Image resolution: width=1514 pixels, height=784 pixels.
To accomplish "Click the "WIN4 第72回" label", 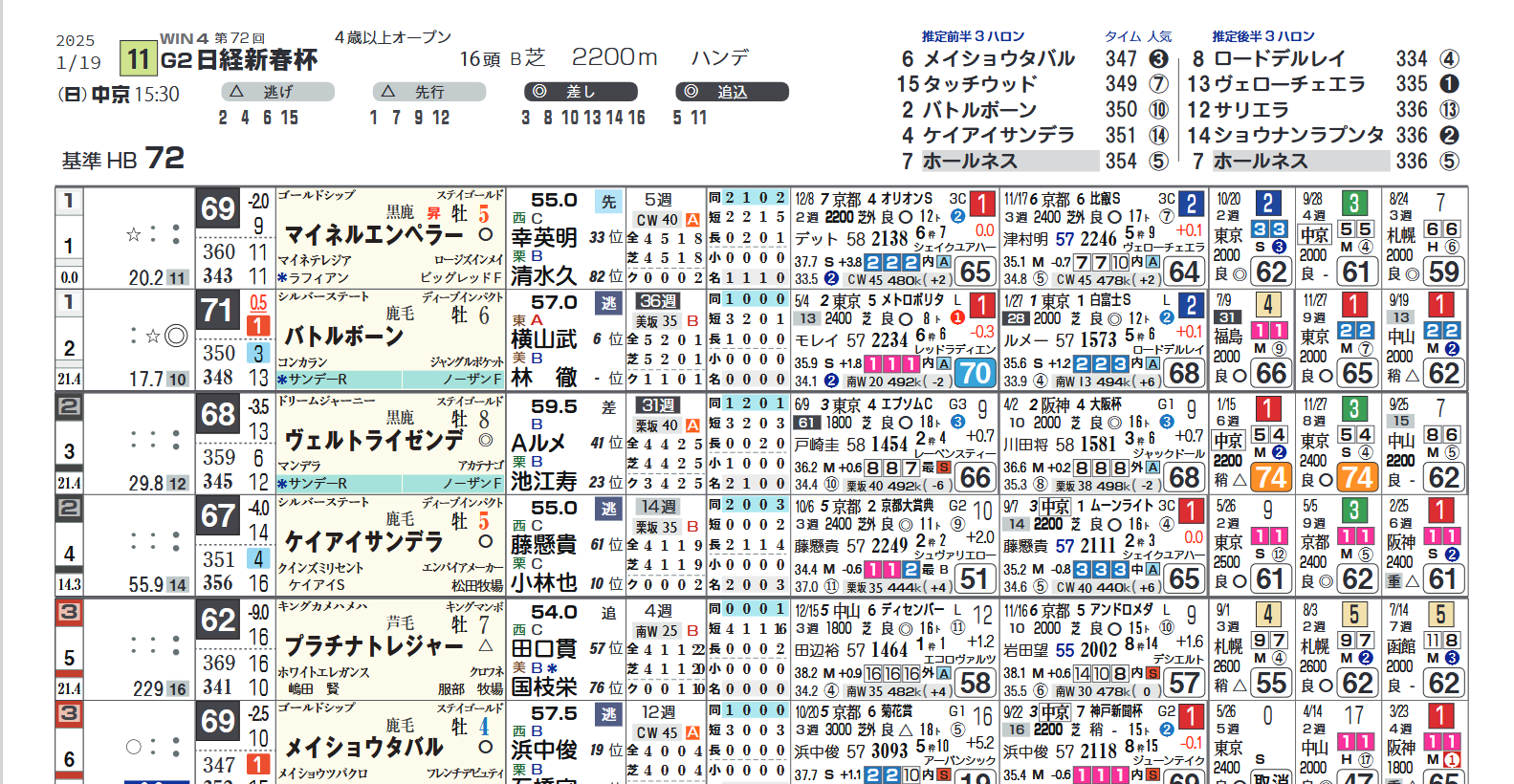I will tap(212, 38).
